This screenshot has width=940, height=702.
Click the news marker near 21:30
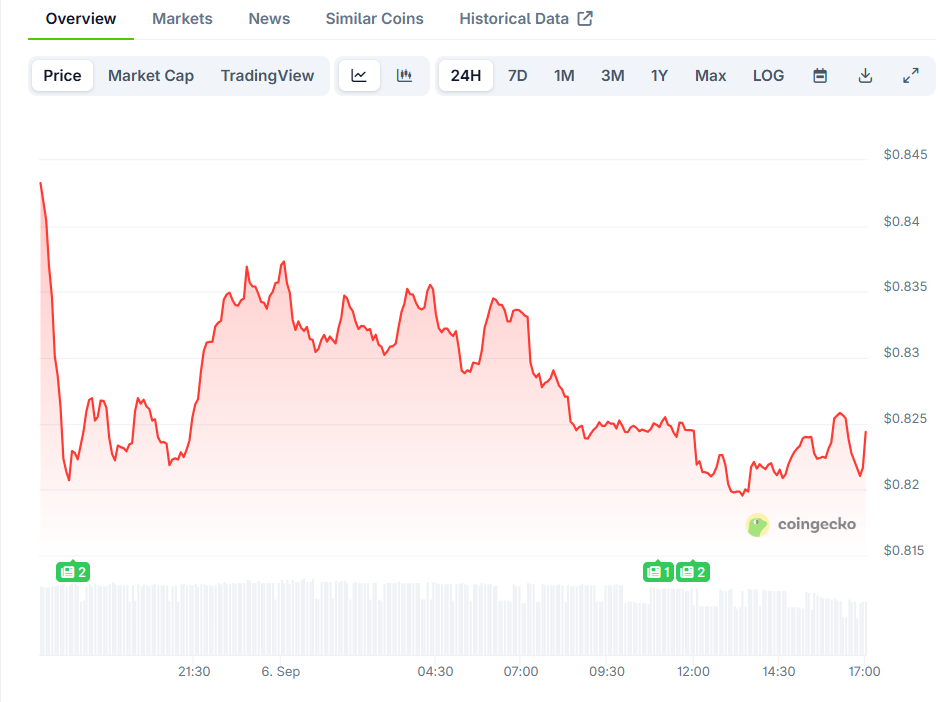[73, 572]
